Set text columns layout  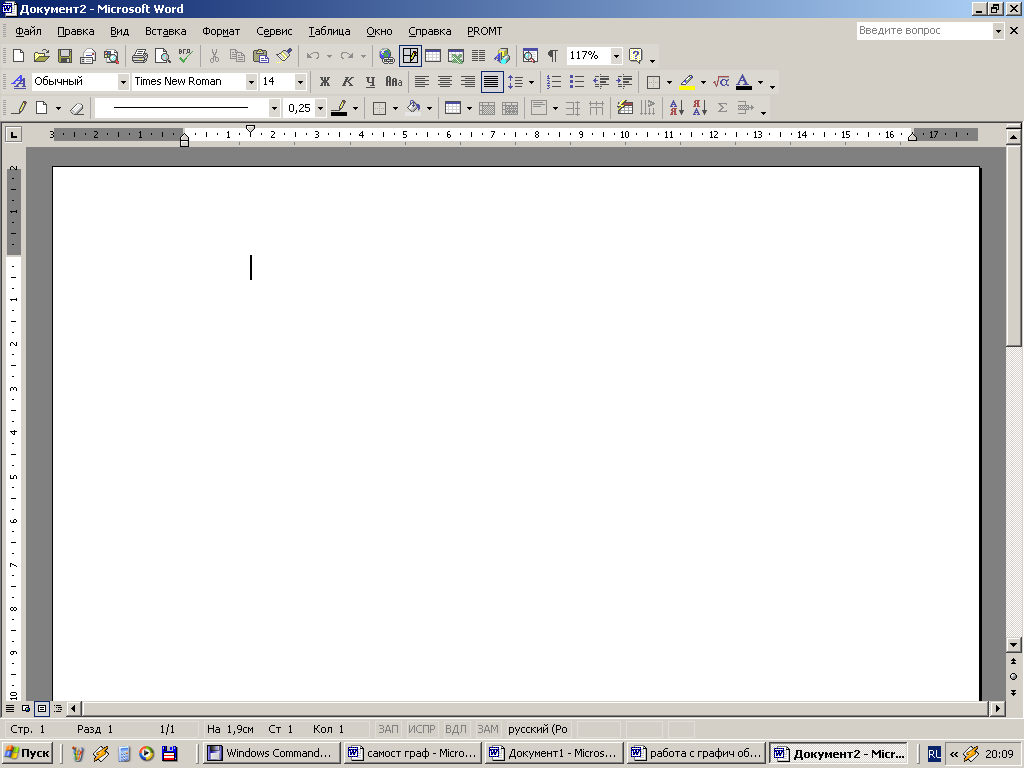coord(479,56)
